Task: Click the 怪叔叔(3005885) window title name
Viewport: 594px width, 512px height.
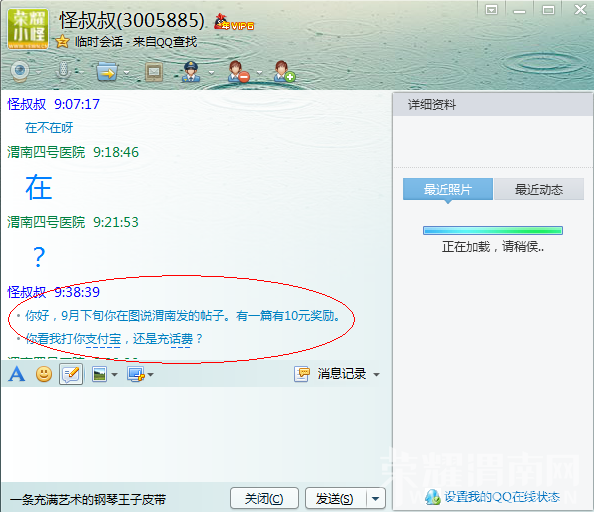Action: point(132,20)
